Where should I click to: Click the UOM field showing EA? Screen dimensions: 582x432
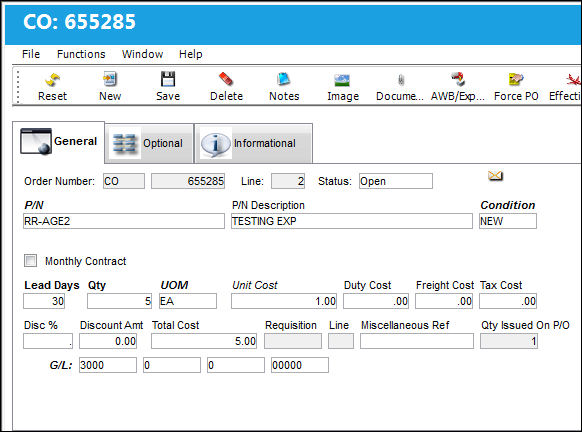pos(188,301)
